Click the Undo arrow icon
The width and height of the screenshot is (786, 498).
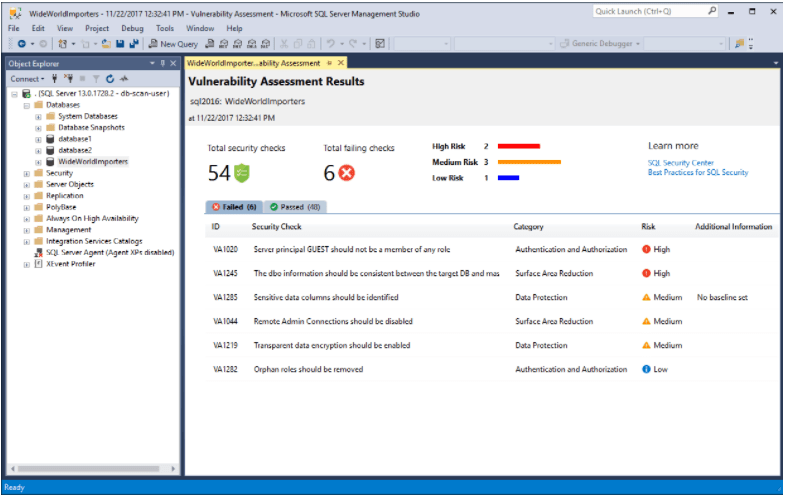[331, 44]
